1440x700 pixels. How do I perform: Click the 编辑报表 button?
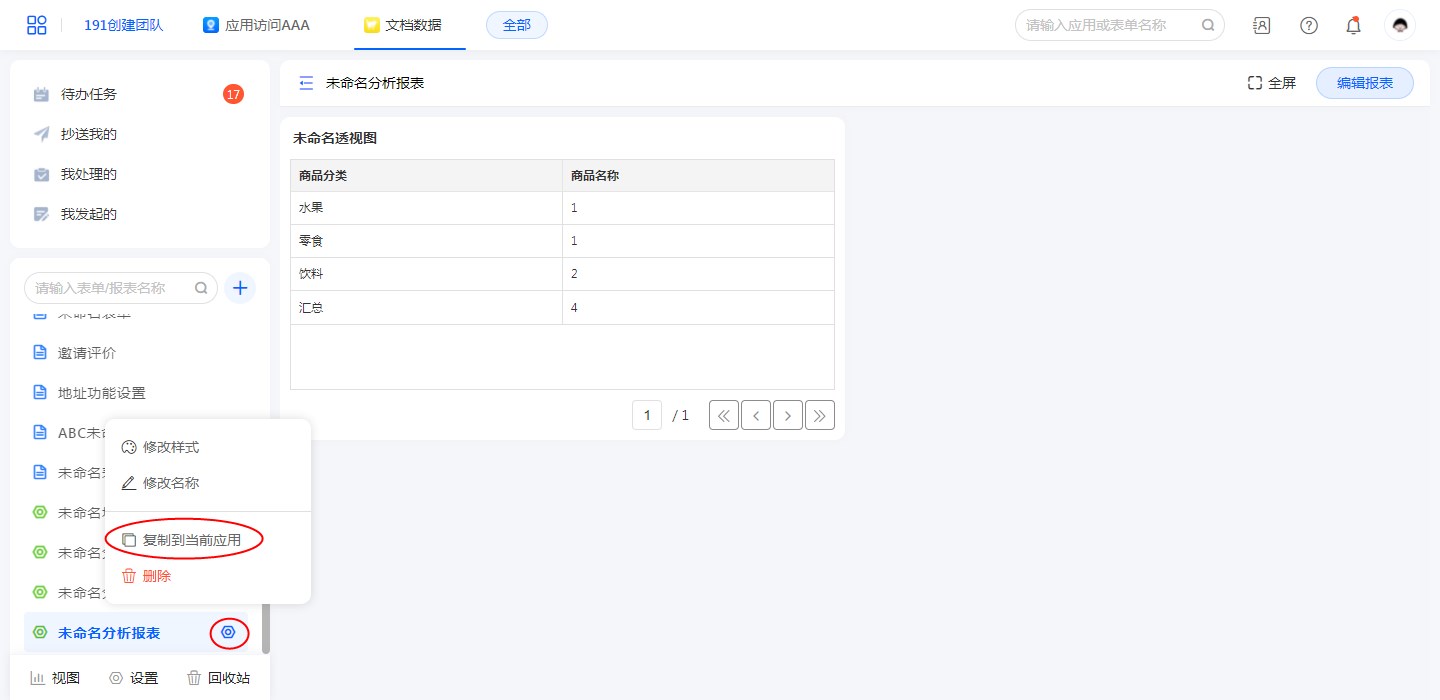coord(1364,83)
